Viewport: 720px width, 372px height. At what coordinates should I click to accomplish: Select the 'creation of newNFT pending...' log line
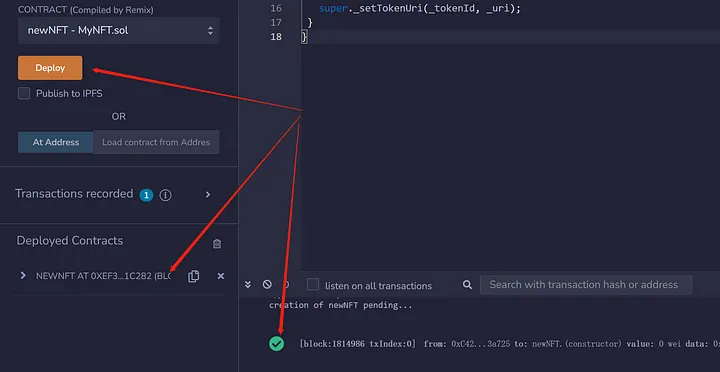(341, 305)
